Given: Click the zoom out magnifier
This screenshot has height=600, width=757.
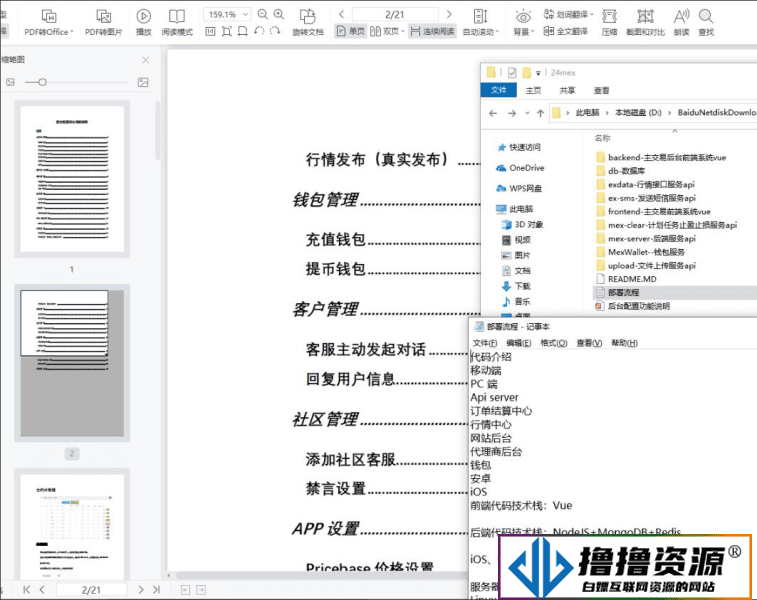Looking at the screenshot, I should click(x=263, y=14).
